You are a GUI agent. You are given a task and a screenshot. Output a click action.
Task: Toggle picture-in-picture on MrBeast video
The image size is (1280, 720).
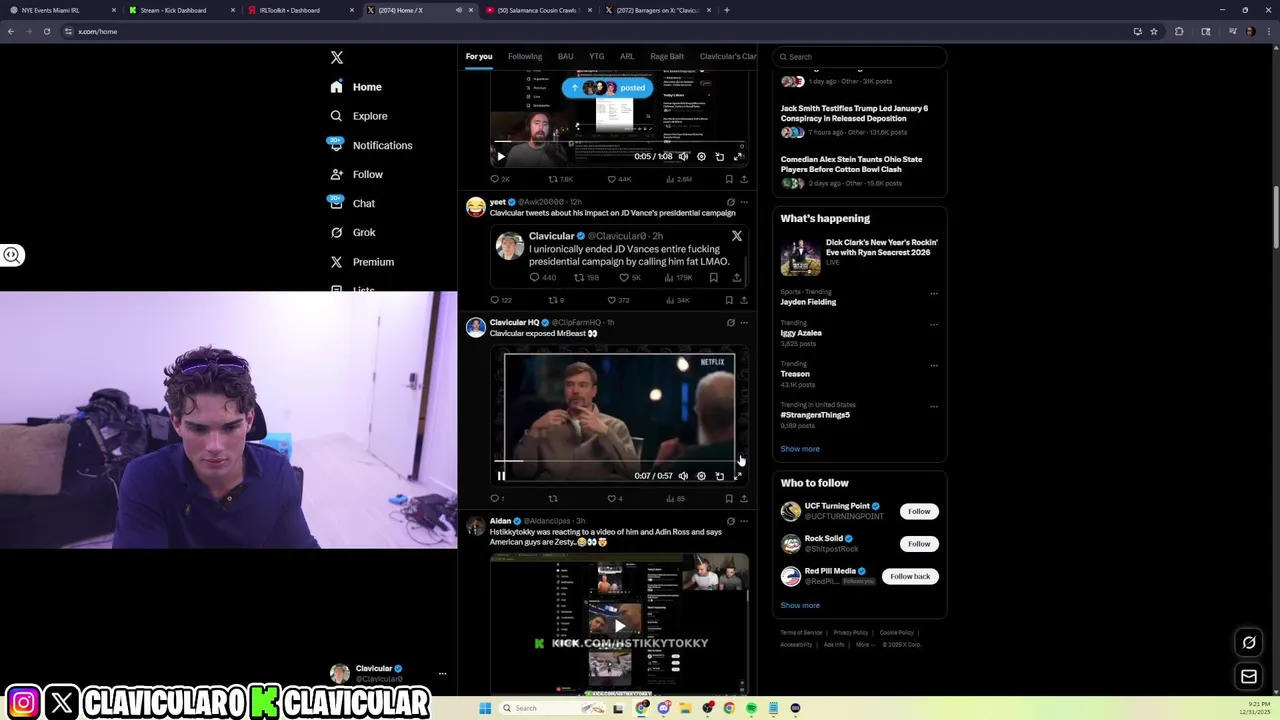[719, 476]
